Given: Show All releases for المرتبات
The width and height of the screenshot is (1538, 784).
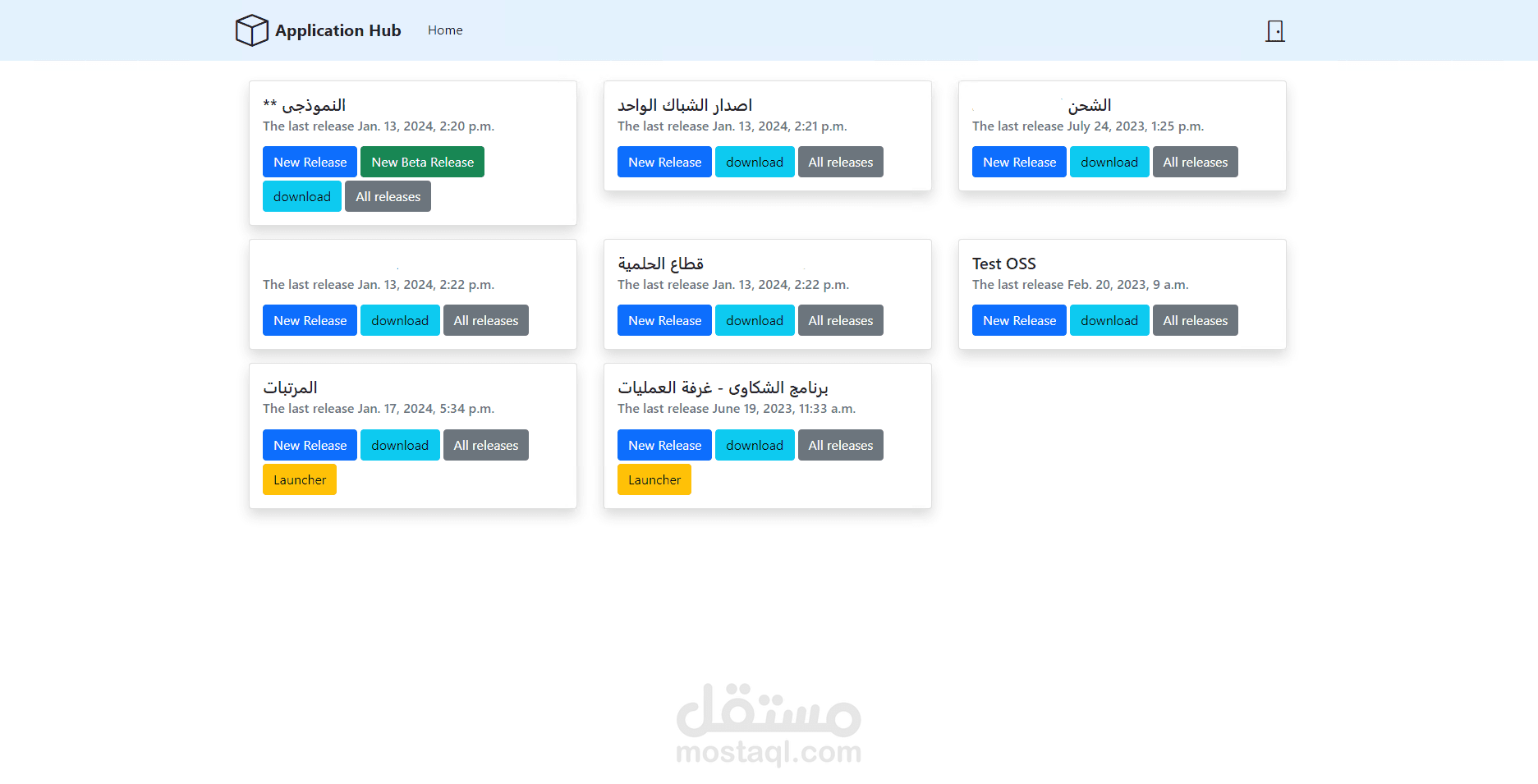Looking at the screenshot, I should click(486, 445).
